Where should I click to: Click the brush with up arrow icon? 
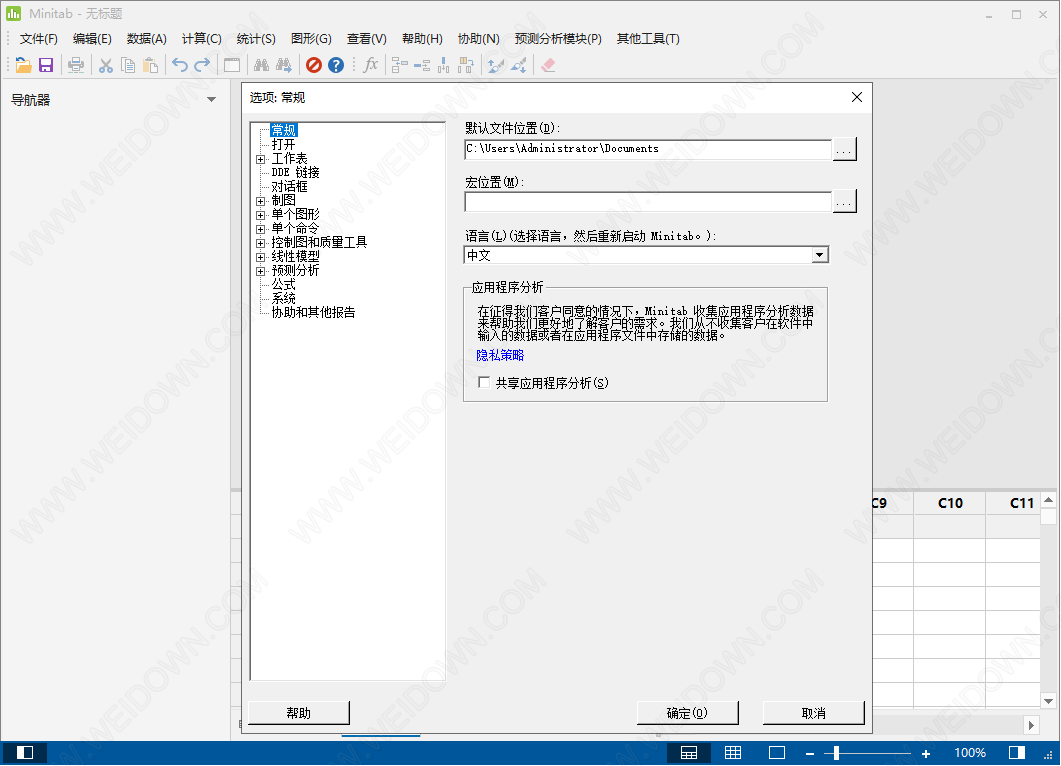pos(496,65)
